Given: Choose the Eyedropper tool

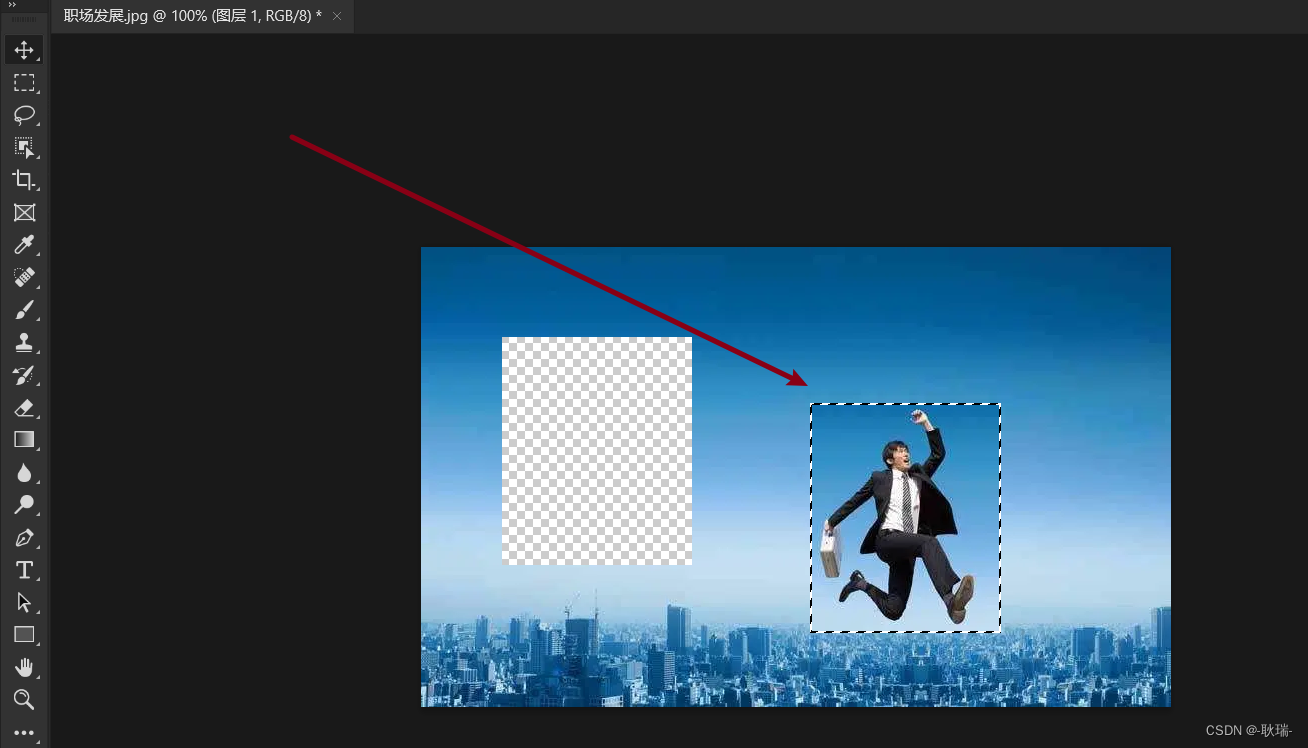Looking at the screenshot, I should 24,245.
